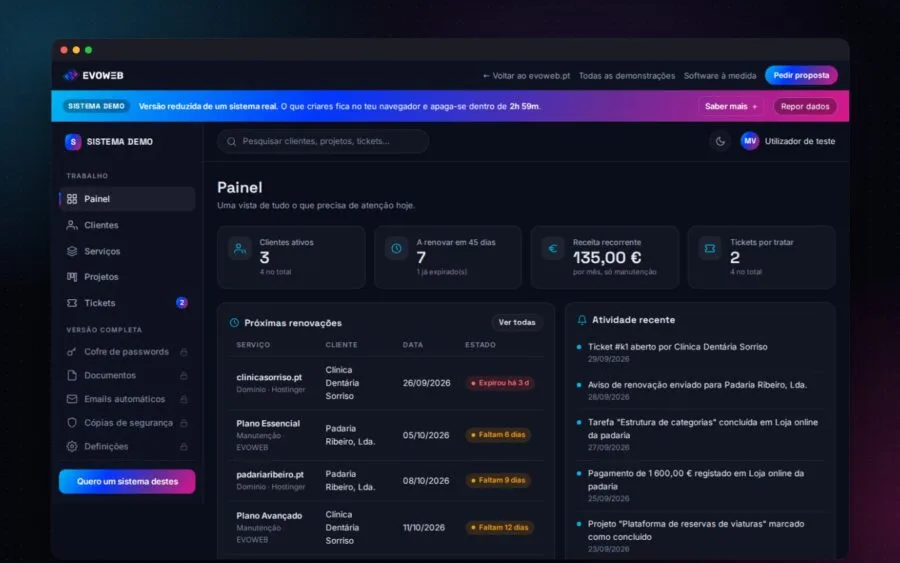This screenshot has height=563, width=900.
Task: Click lock icon beside Cópias de segurança
Action: 184,423
